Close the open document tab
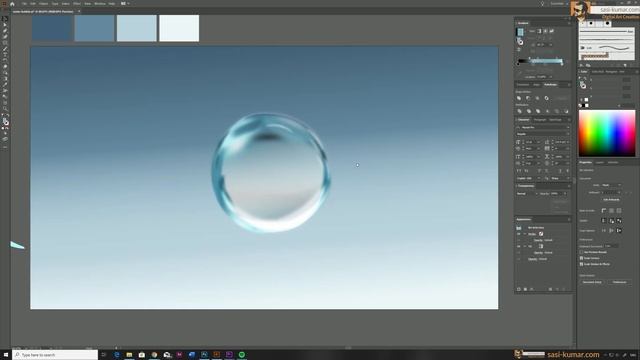The height and width of the screenshot is (360, 640). [79, 11]
